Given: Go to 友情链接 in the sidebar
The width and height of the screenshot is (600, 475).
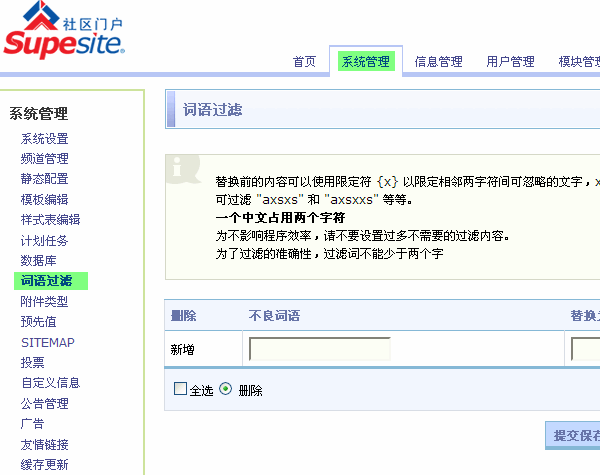Looking at the screenshot, I should 45,445.
